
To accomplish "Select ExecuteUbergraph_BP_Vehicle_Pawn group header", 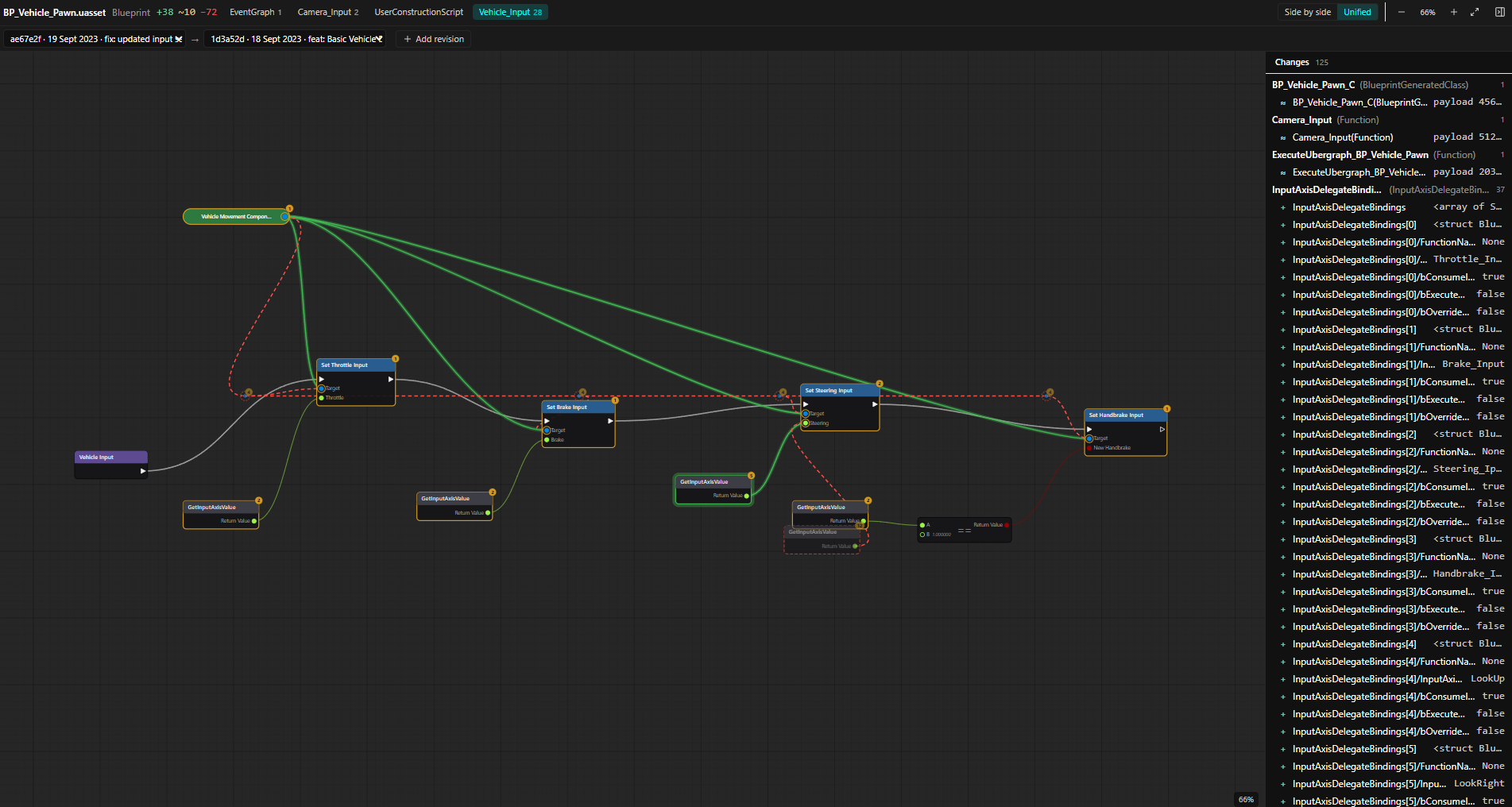I will 1388,155.
